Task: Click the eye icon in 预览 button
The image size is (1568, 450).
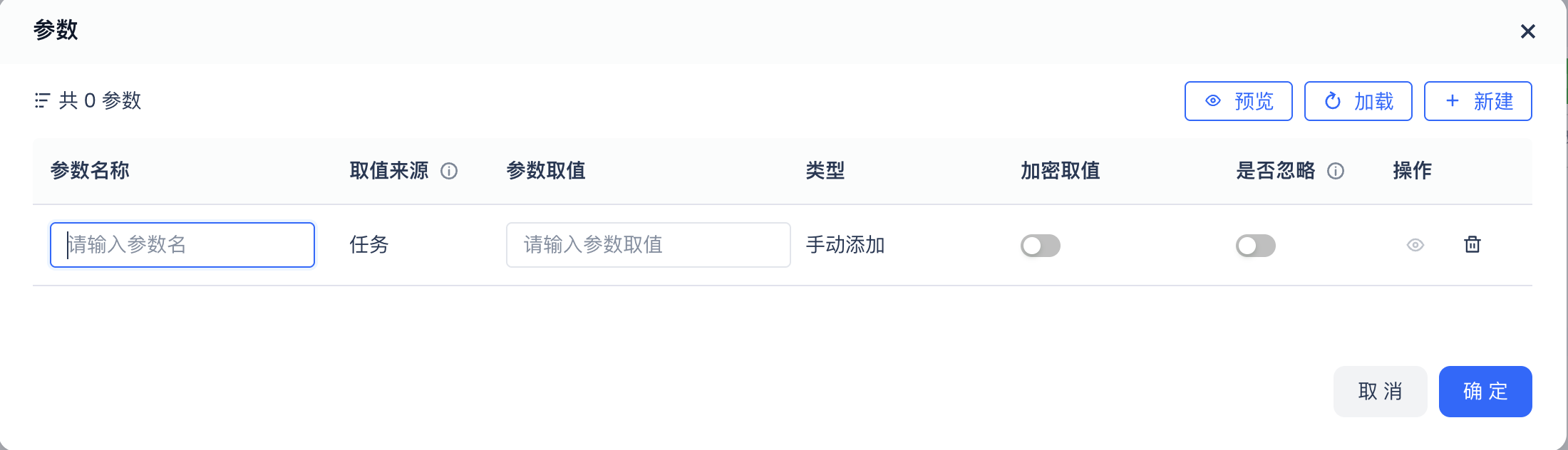Action: (x=1213, y=101)
